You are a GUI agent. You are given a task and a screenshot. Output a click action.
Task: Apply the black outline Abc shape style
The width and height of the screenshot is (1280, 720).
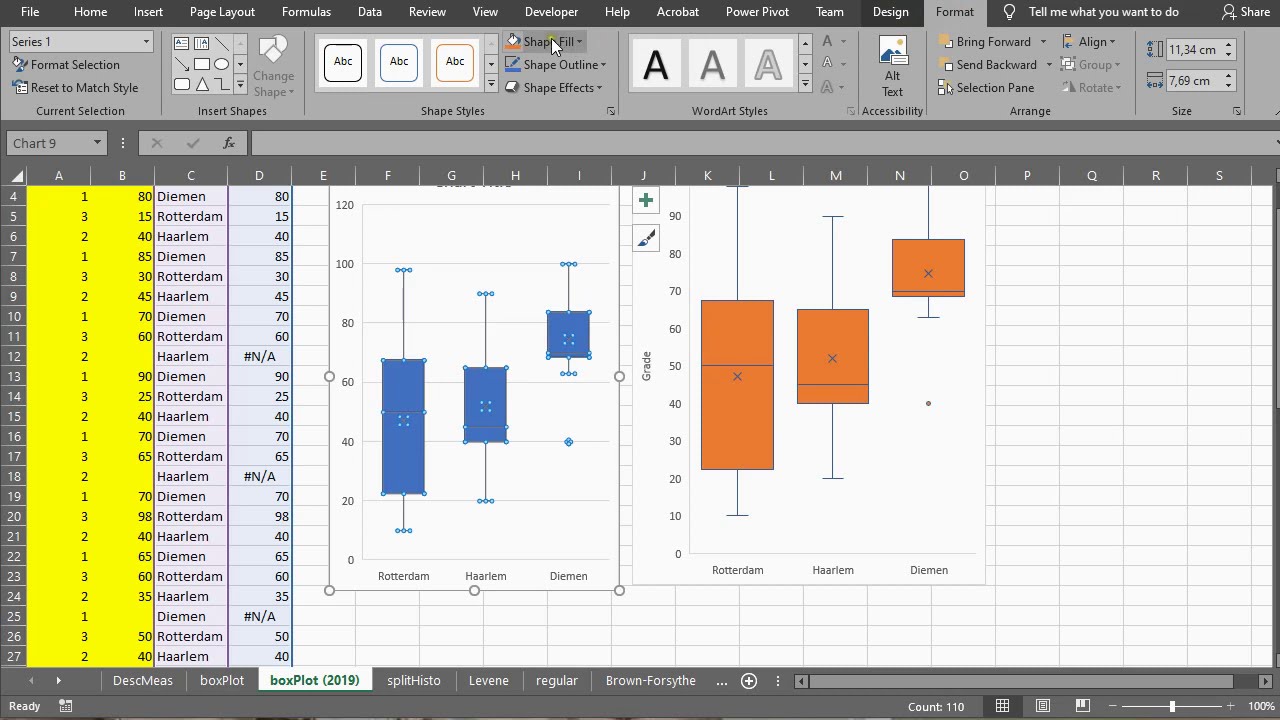tap(343, 62)
